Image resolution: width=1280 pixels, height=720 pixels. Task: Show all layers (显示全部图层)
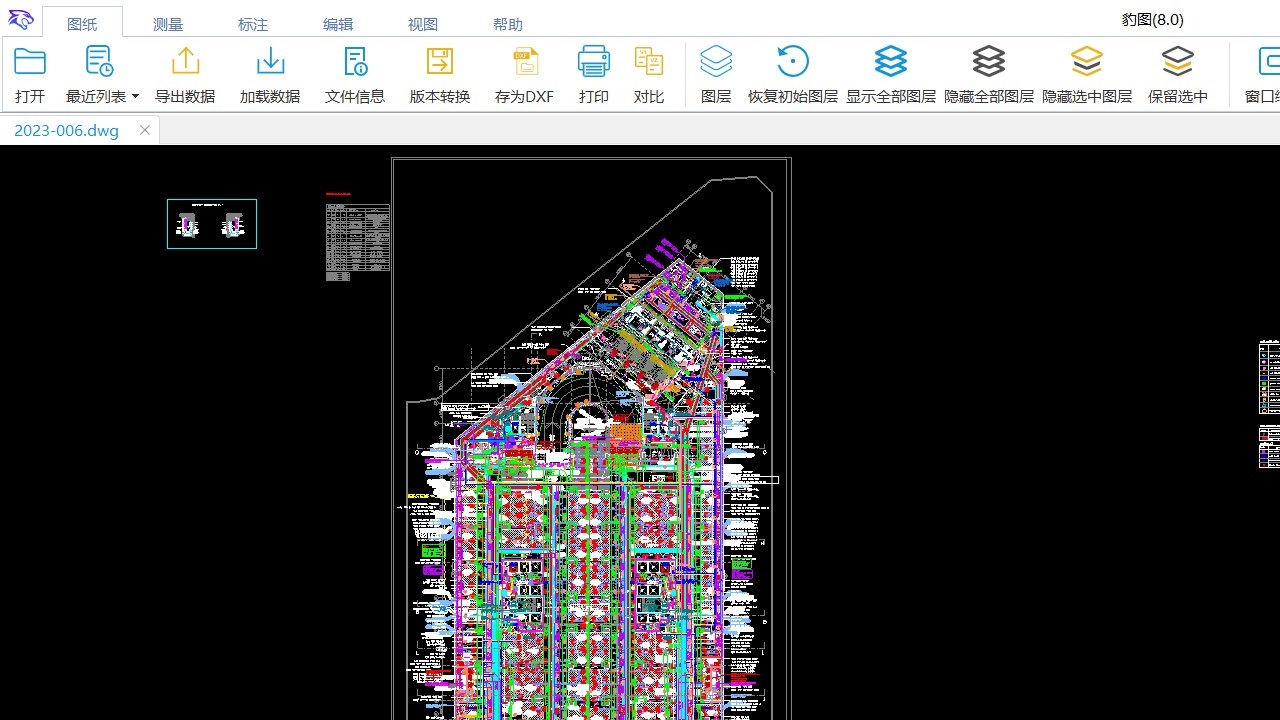coord(891,62)
